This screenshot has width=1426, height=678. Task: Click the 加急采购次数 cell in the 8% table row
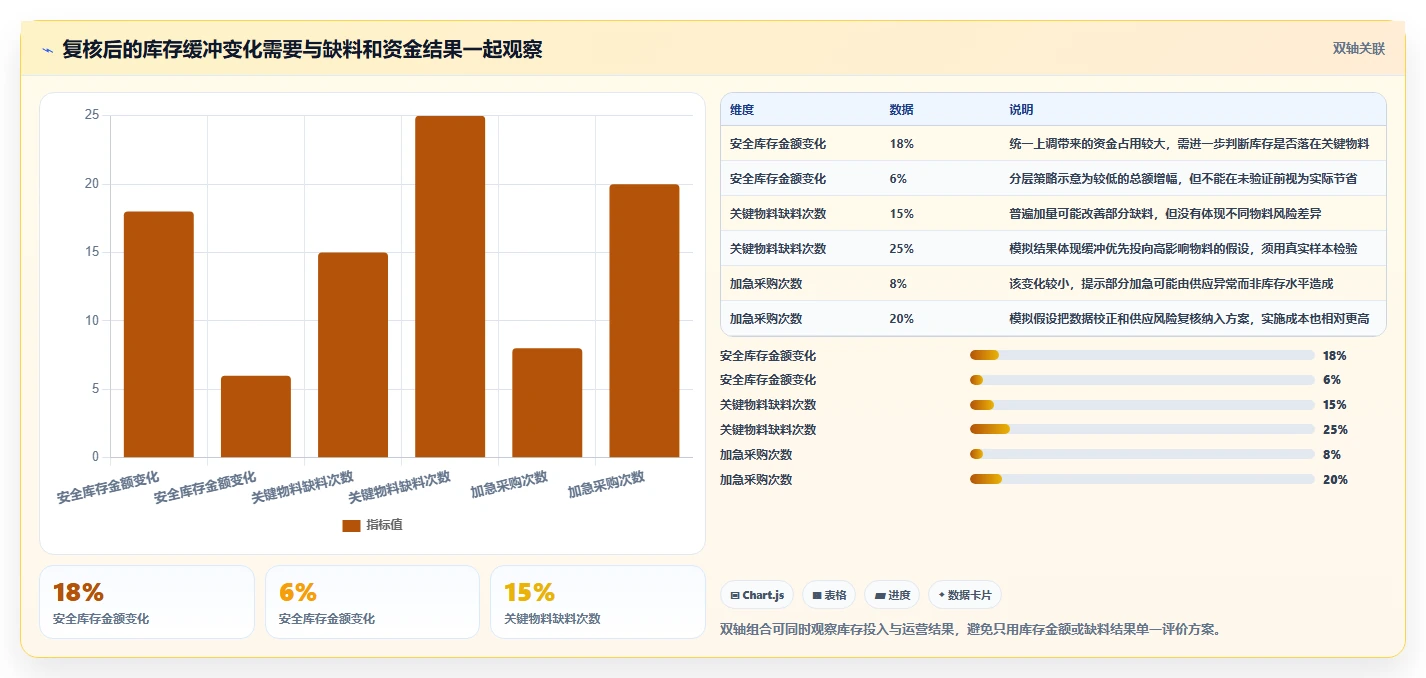766,284
